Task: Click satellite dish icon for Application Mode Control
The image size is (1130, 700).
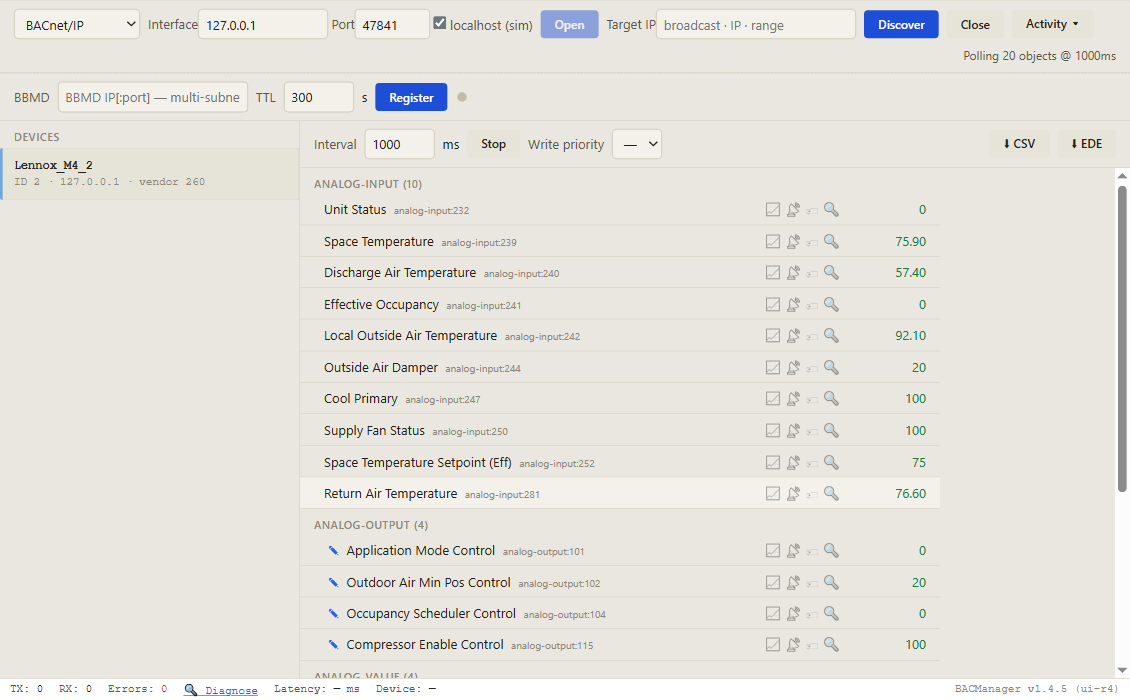Action: click(793, 551)
